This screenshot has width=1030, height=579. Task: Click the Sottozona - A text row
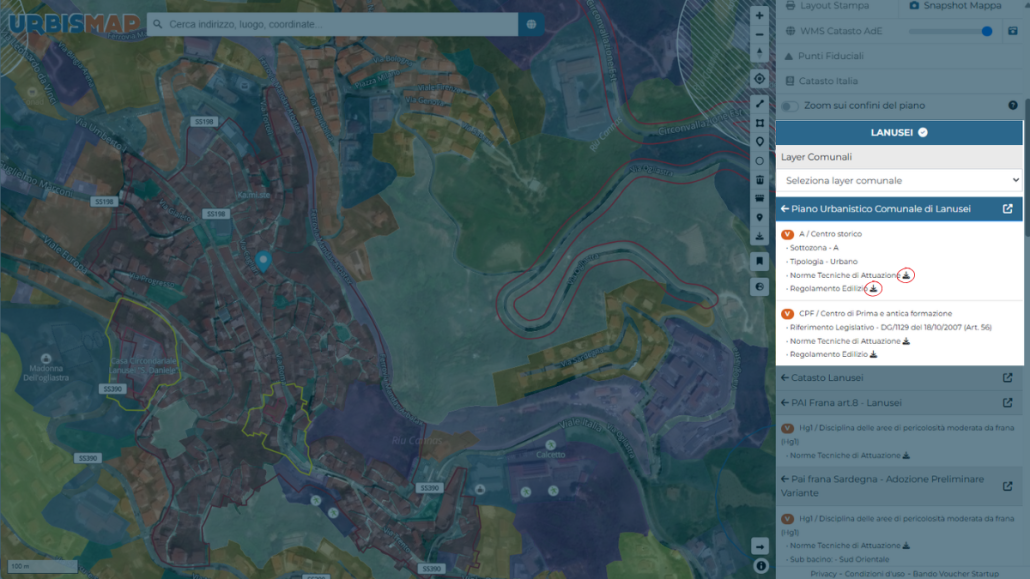click(814, 248)
